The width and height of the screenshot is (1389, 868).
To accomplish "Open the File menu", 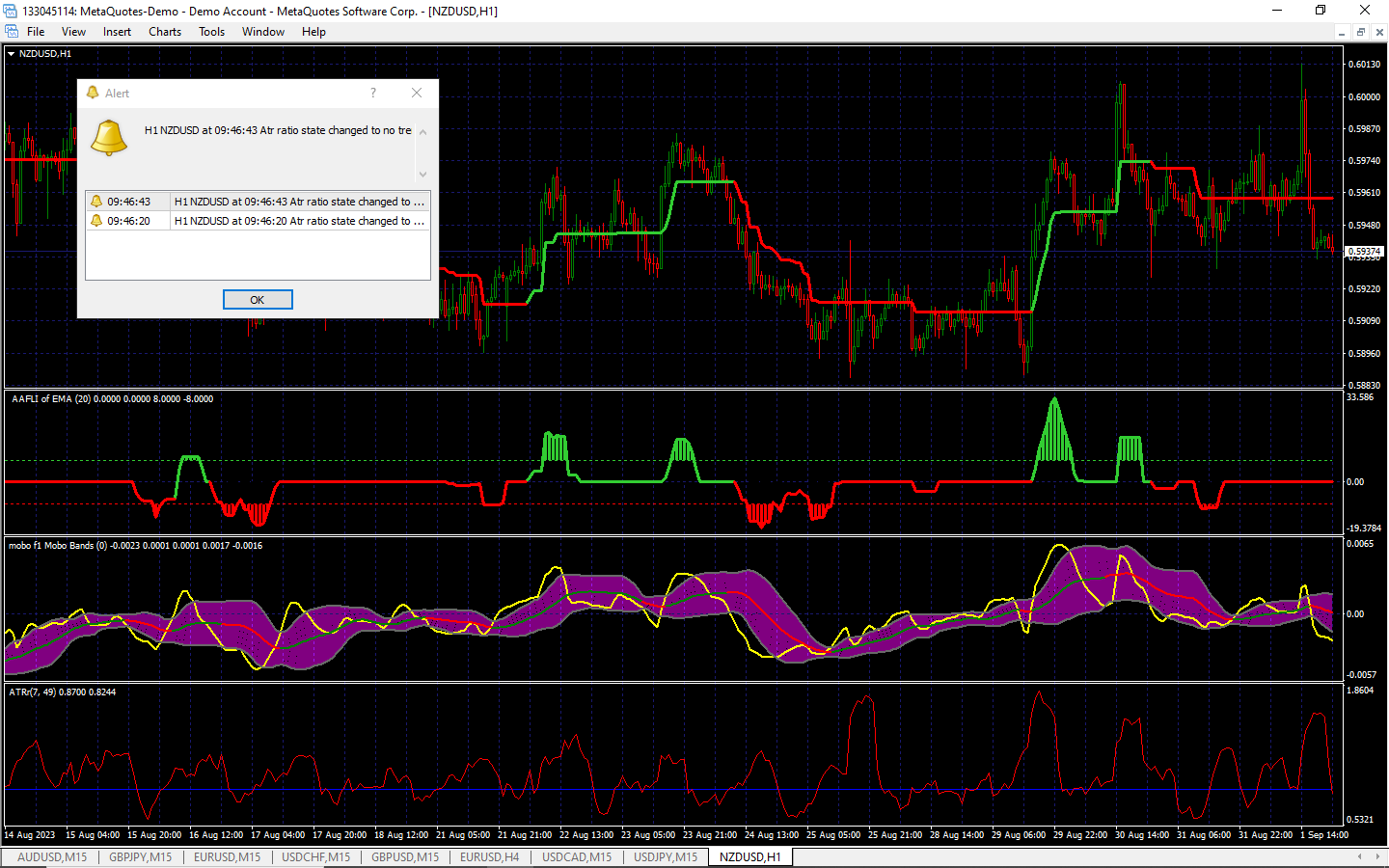I will 36,32.
